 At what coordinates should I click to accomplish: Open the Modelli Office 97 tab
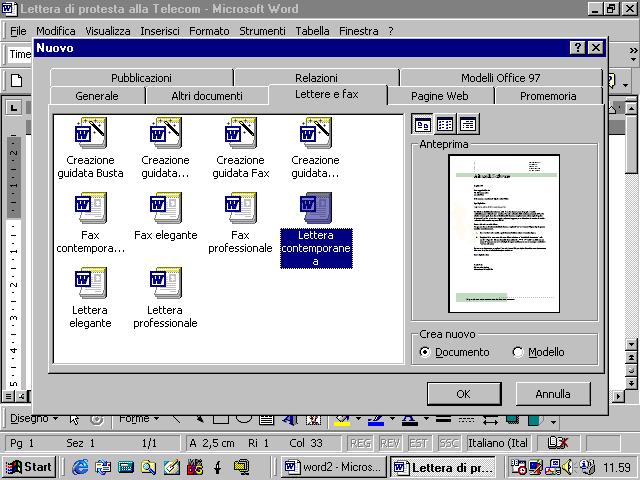click(501, 78)
